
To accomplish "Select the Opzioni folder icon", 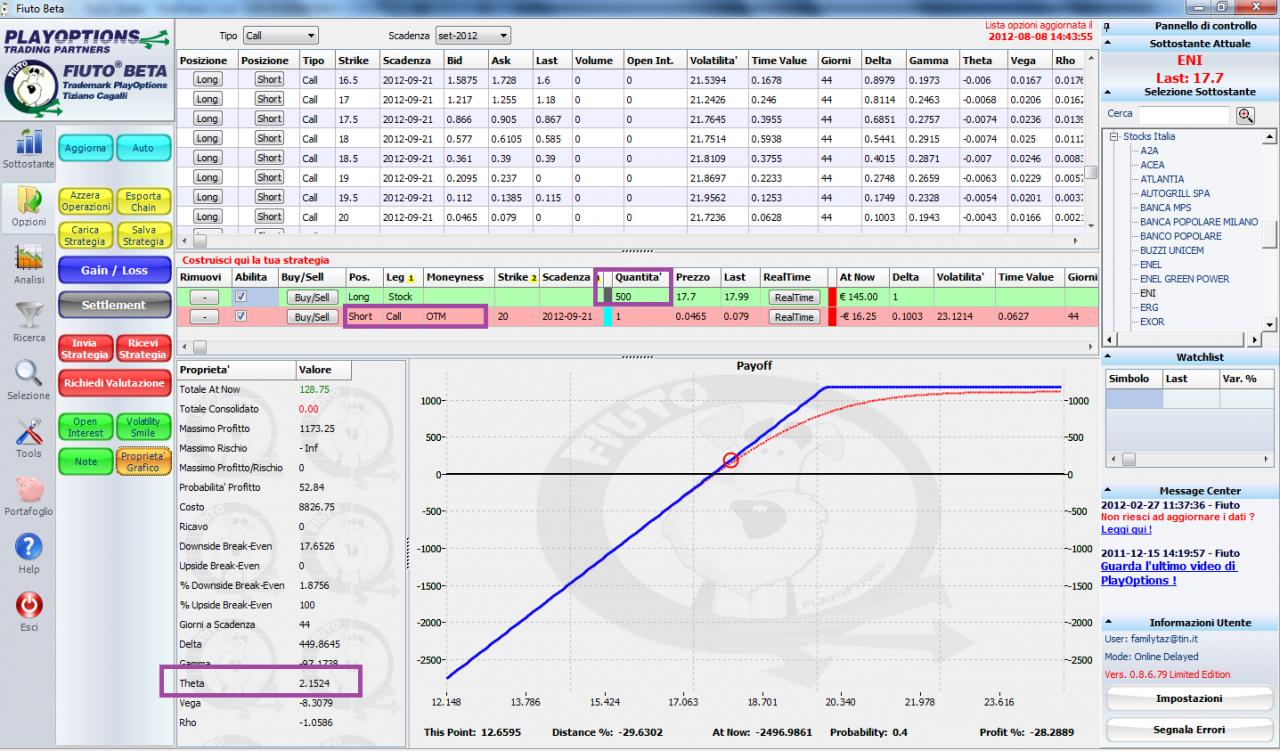I will point(28,200).
